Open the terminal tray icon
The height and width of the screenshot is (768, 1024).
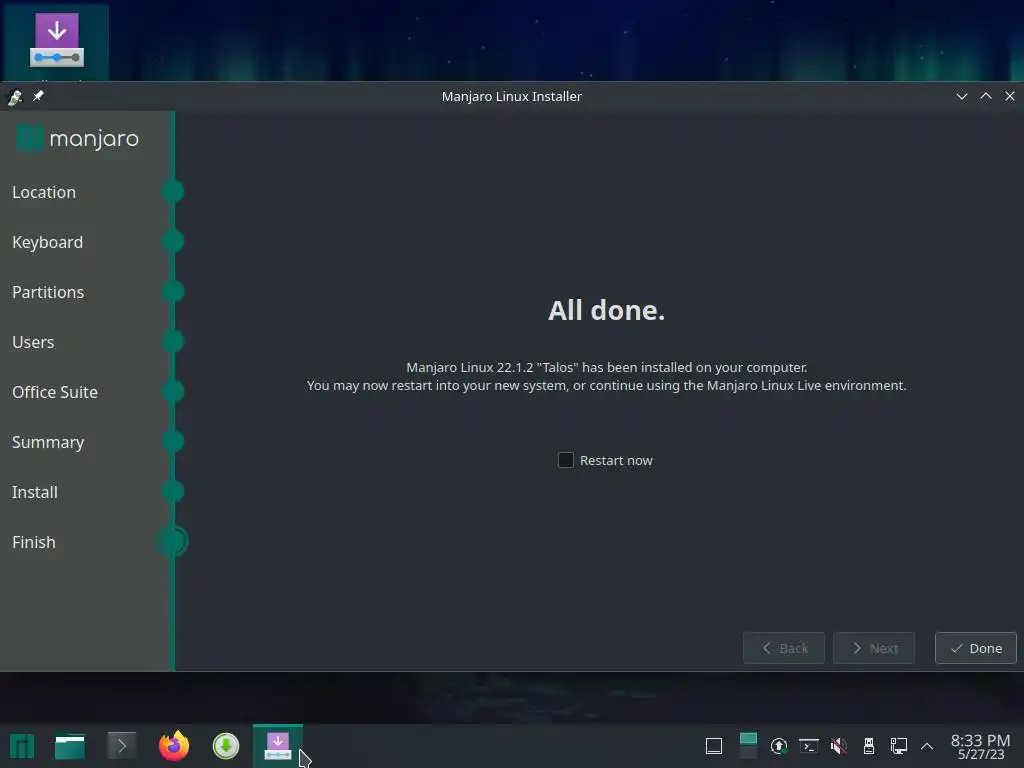point(808,746)
